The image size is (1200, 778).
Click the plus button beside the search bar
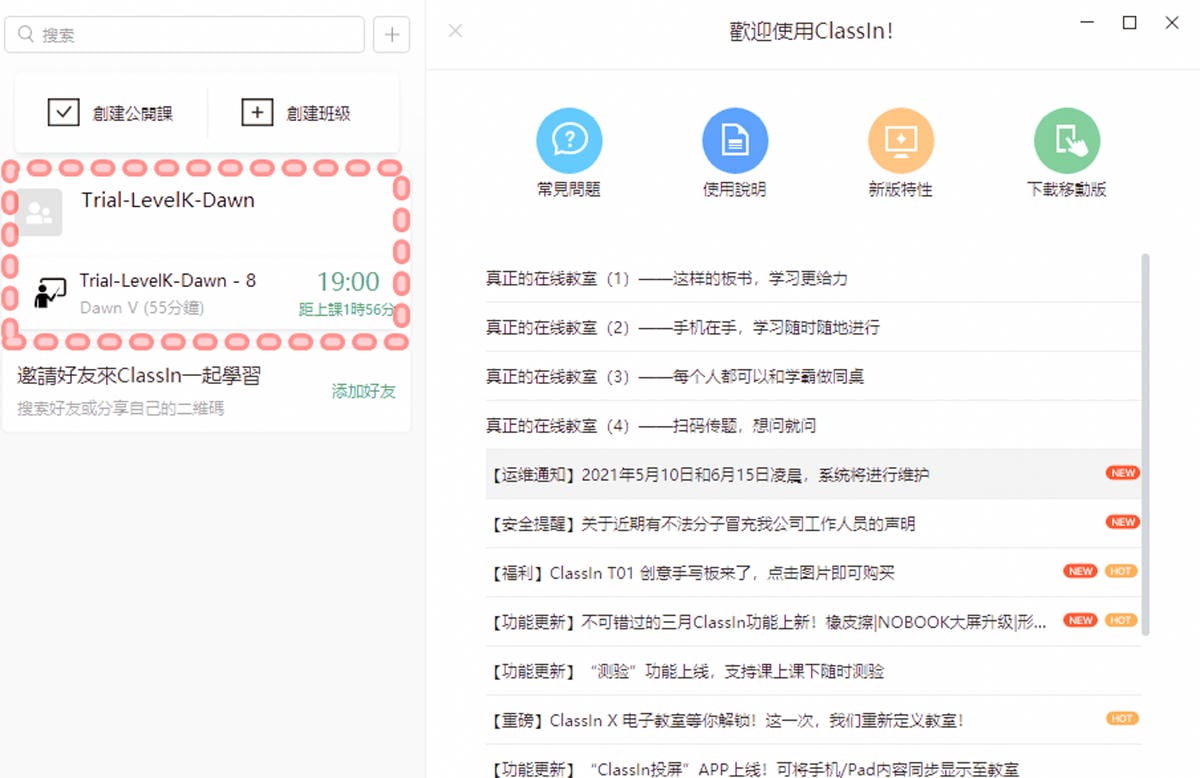[x=391, y=33]
